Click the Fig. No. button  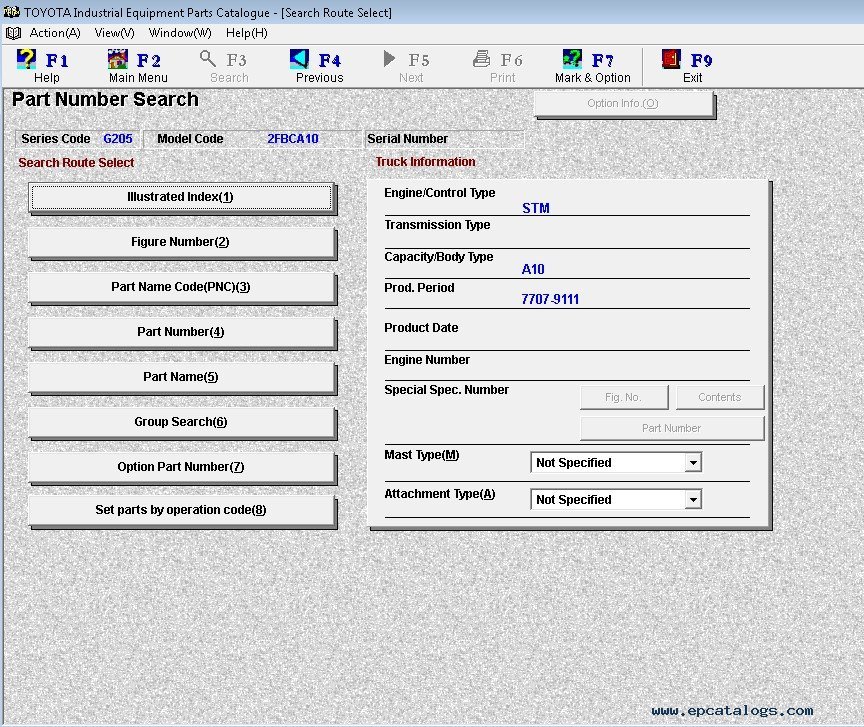pos(623,397)
